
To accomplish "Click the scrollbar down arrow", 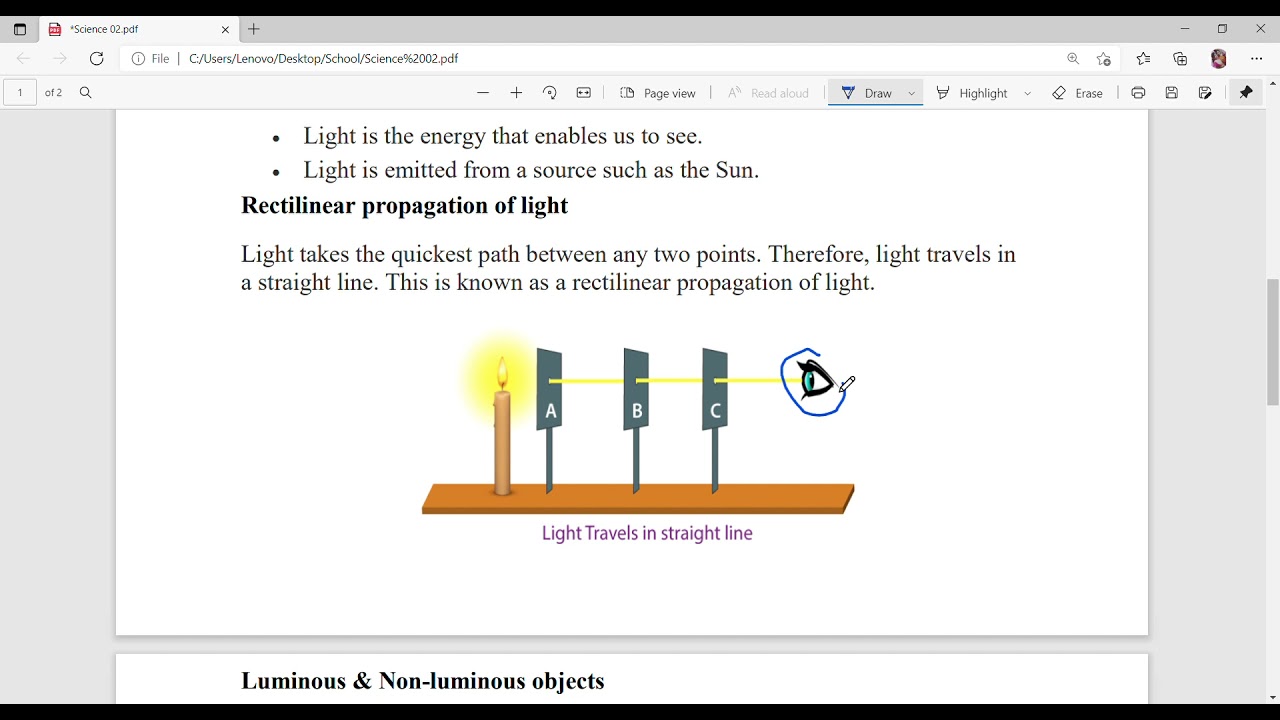I will (1272, 698).
